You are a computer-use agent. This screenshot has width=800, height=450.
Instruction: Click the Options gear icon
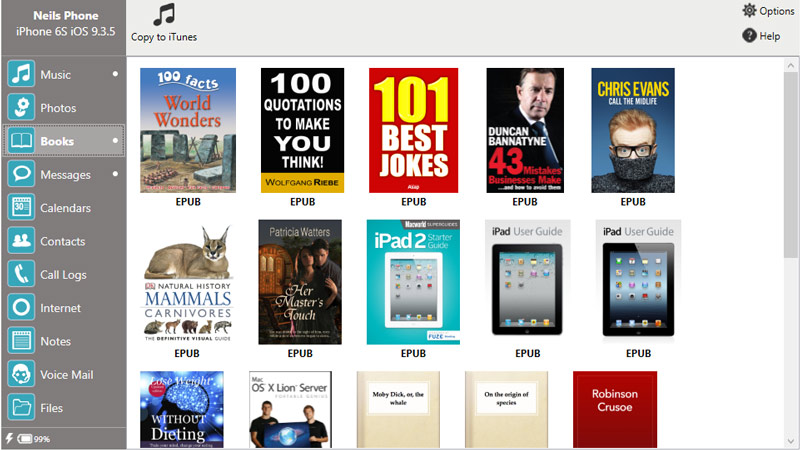[x=749, y=10]
